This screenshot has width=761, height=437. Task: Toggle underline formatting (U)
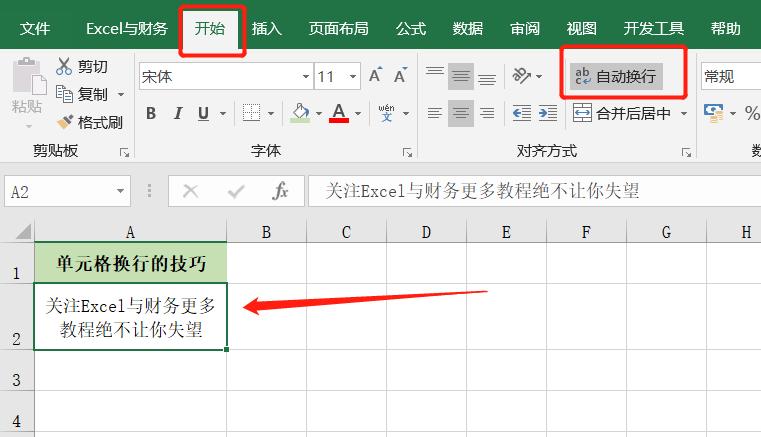coord(203,114)
